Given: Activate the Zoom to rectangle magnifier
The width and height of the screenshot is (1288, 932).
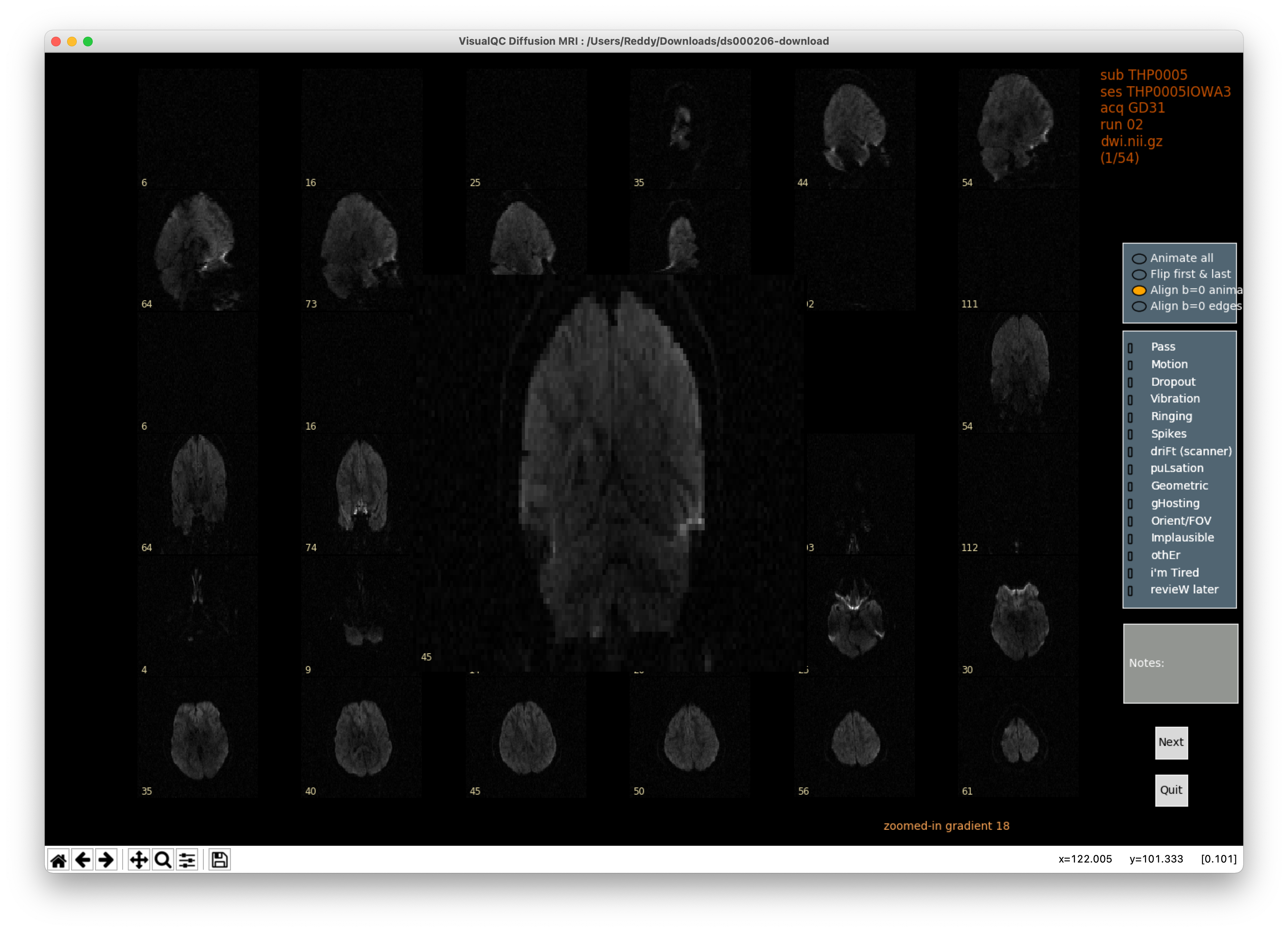Looking at the screenshot, I should coord(163,859).
